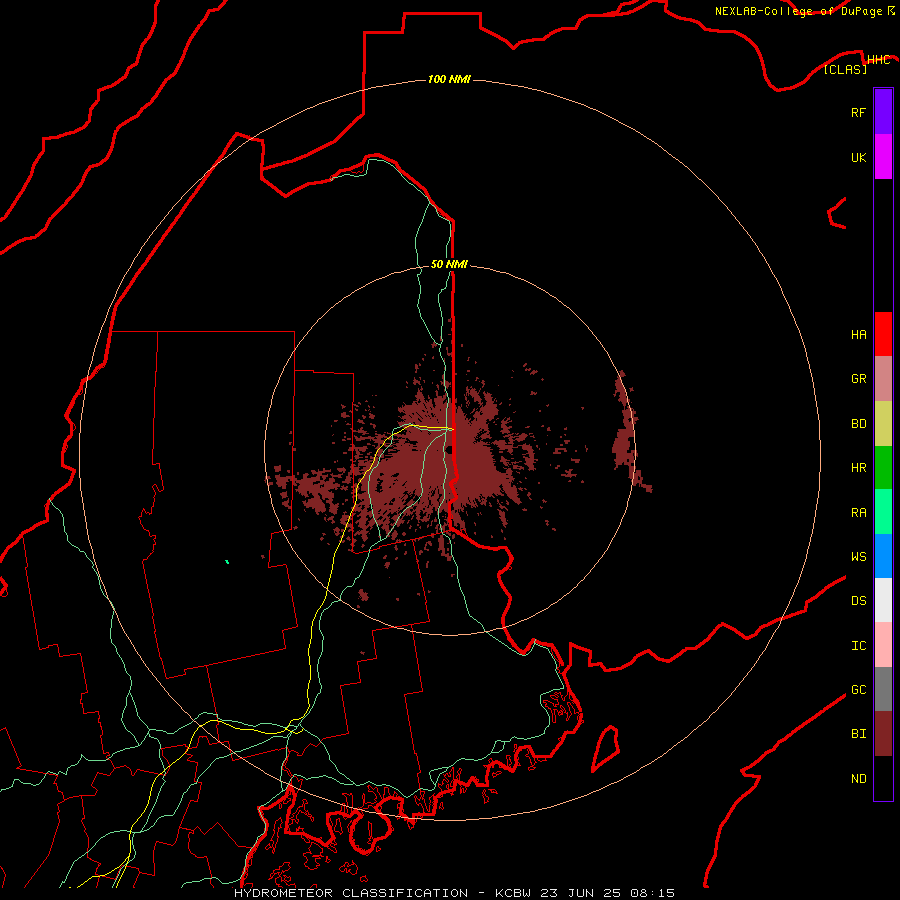Click the HA red legend swatch
This screenshot has width=900, height=900.
[x=883, y=334]
